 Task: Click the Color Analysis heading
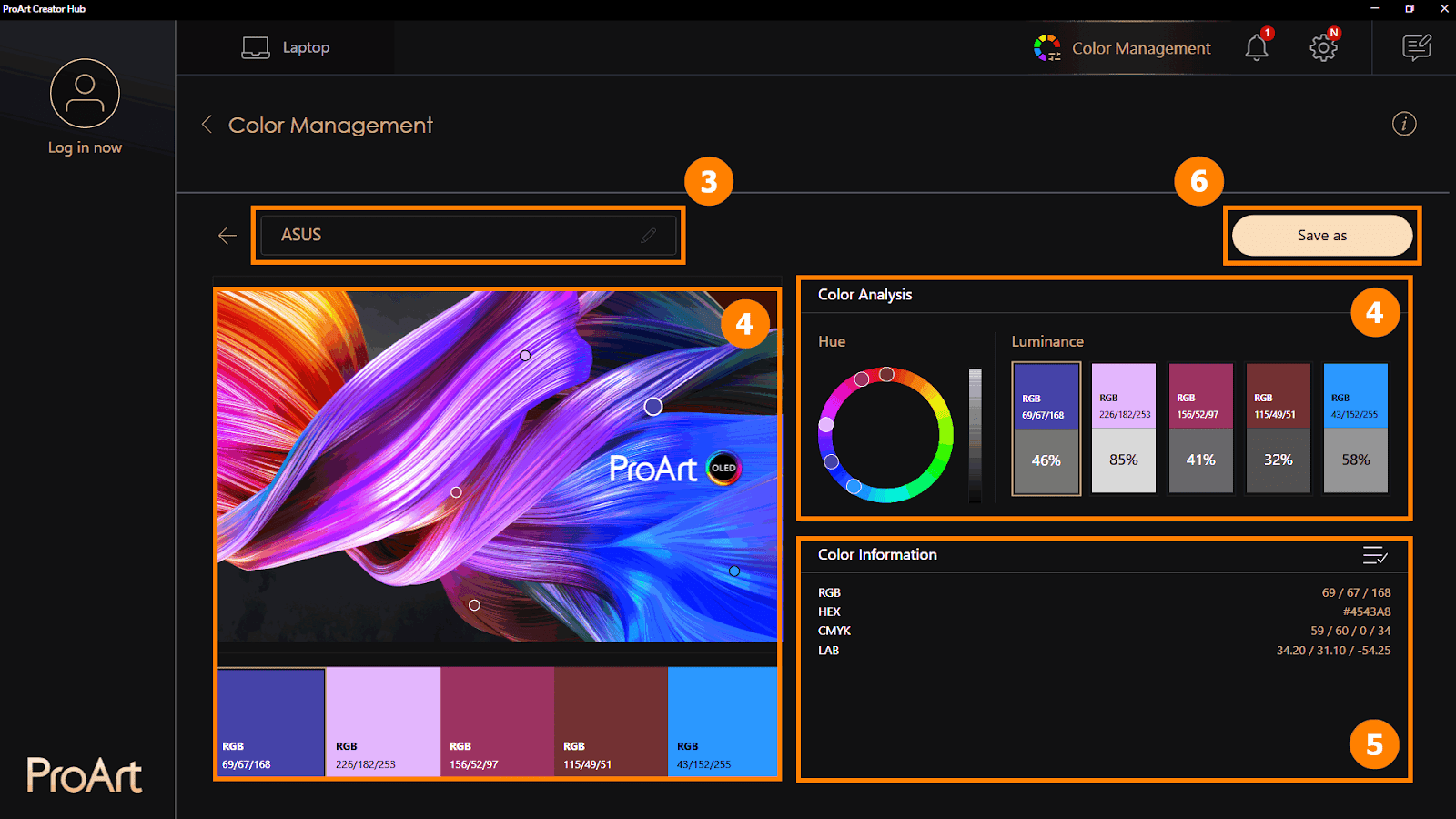click(864, 295)
